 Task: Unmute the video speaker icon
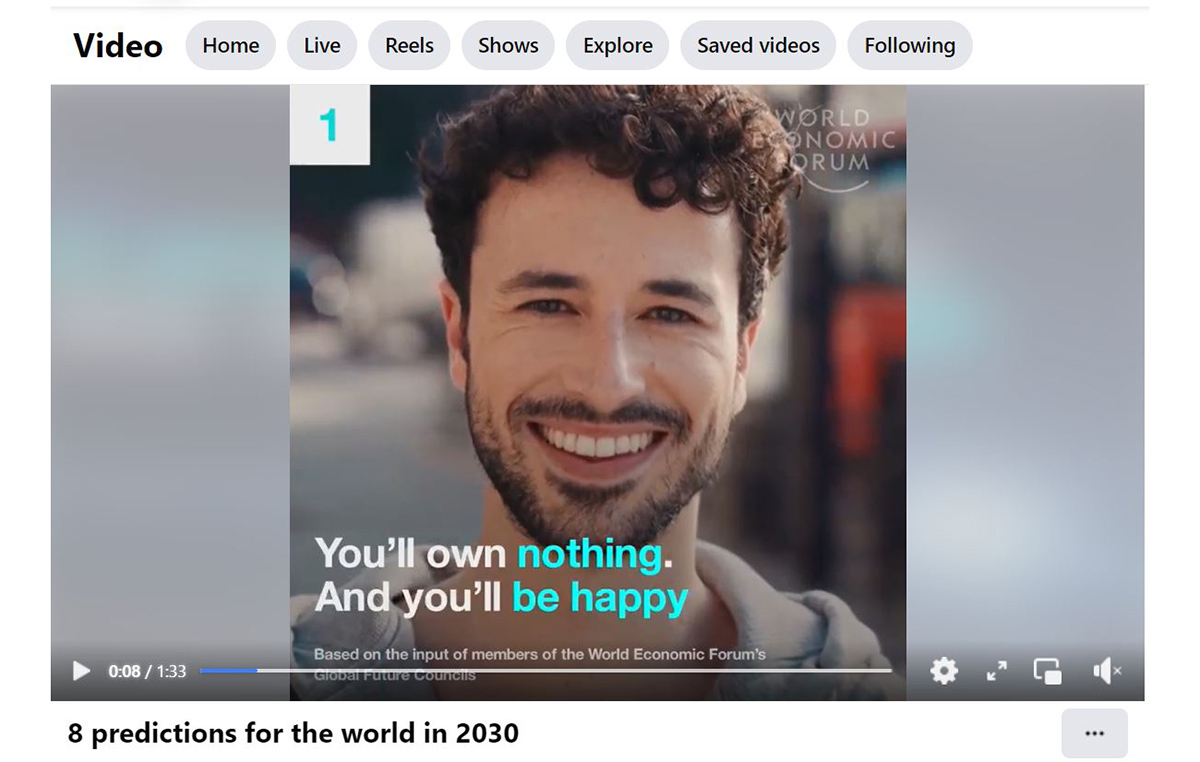coord(1107,671)
